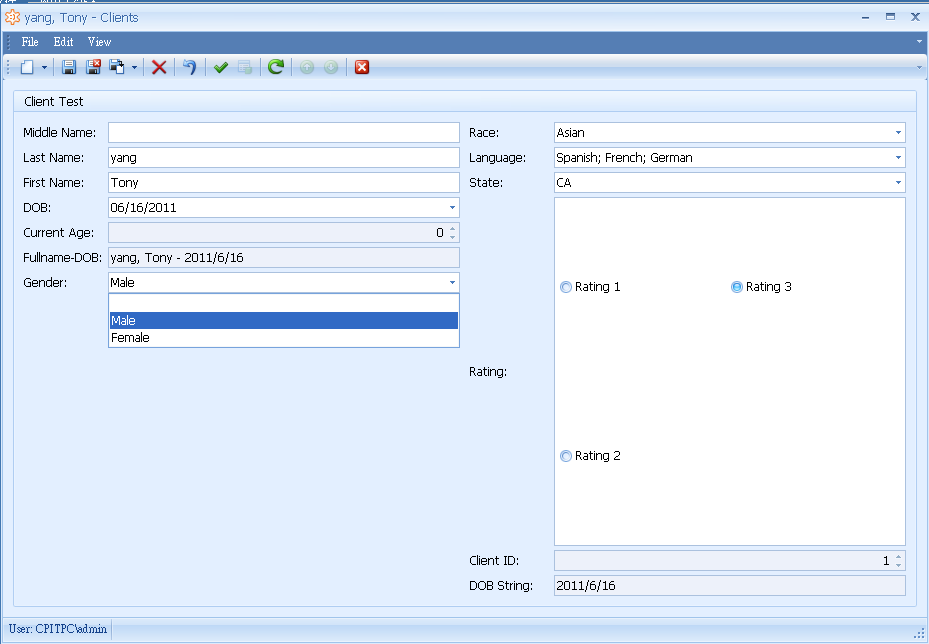
Task: Click the Language label
Action: point(497,158)
